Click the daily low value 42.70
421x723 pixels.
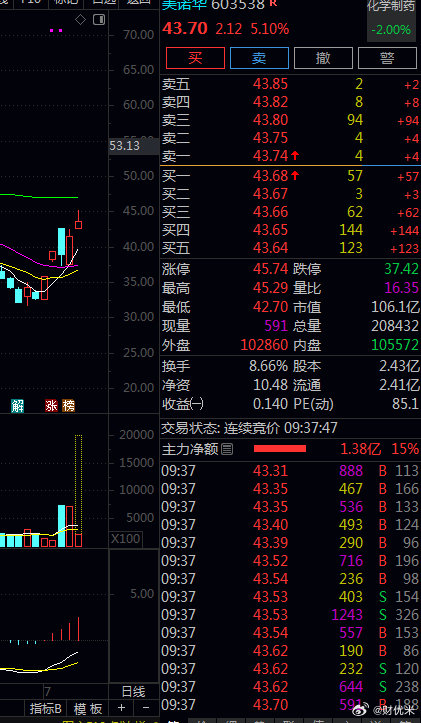tap(270, 307)
